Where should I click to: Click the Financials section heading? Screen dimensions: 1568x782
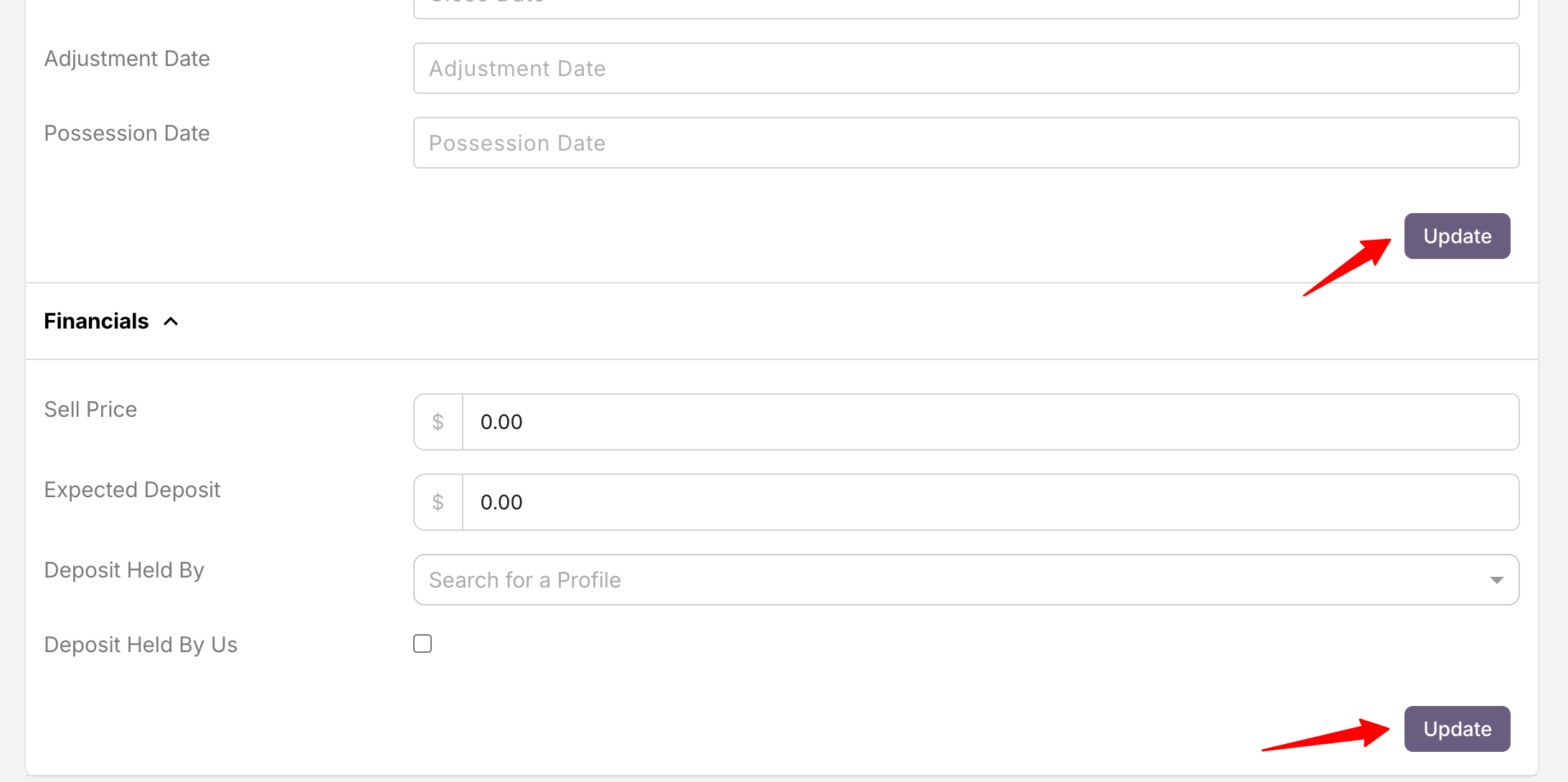[x=96, y=321]
